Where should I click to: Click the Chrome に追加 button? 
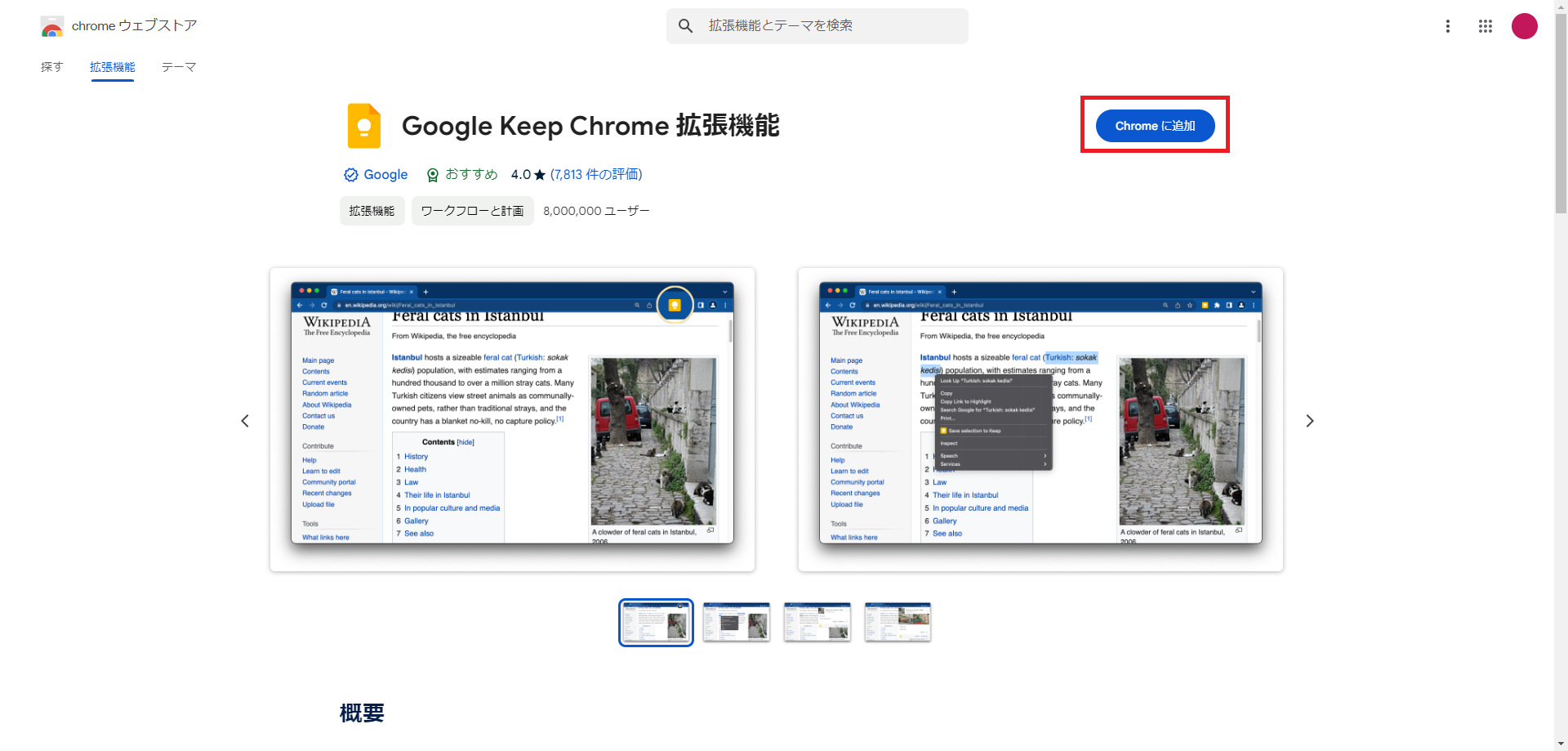tap(1155, 126)
